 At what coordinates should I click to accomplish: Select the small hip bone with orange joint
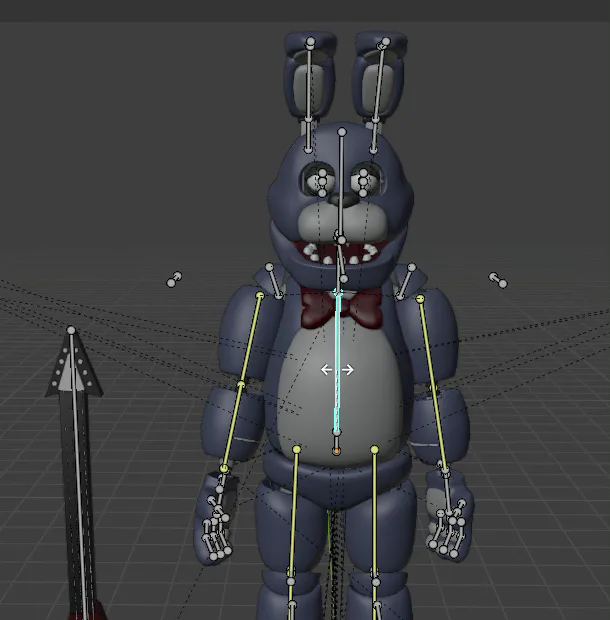(x=336, y=442)
